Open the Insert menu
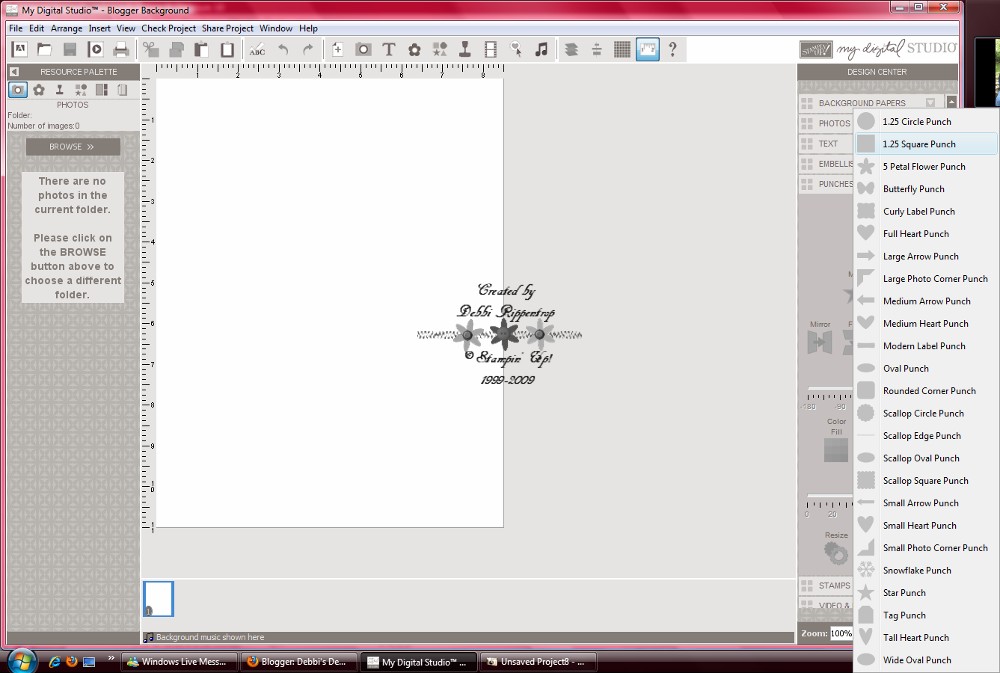 [99, 28]
